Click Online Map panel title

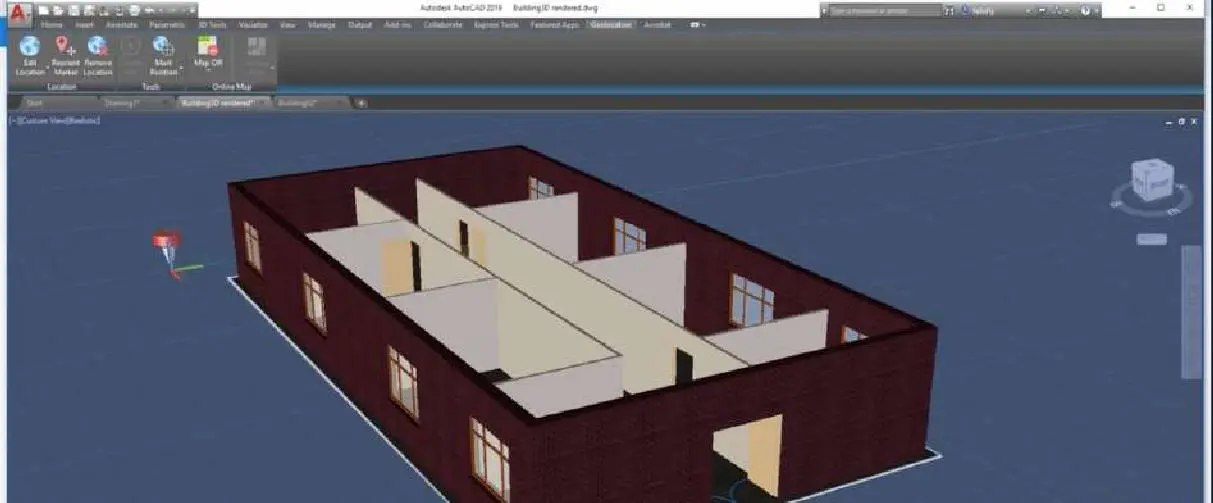pyautogui.click(x=231, y=87)
